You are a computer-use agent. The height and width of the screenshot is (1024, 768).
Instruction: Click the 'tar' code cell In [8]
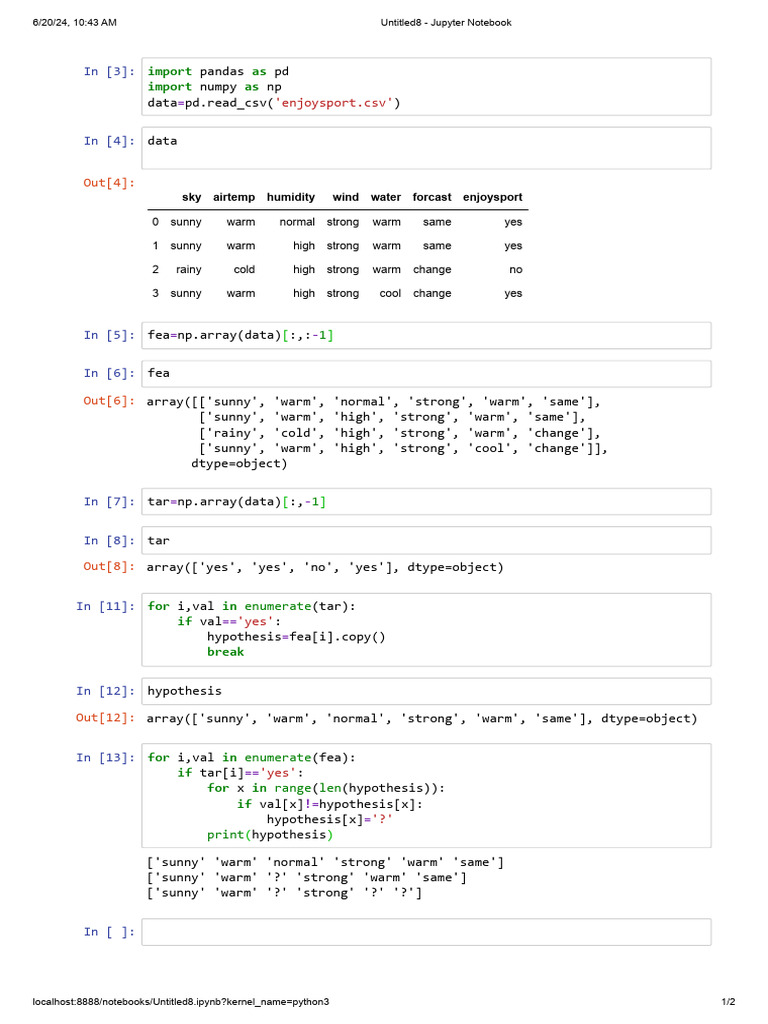(x=426, y=541)
